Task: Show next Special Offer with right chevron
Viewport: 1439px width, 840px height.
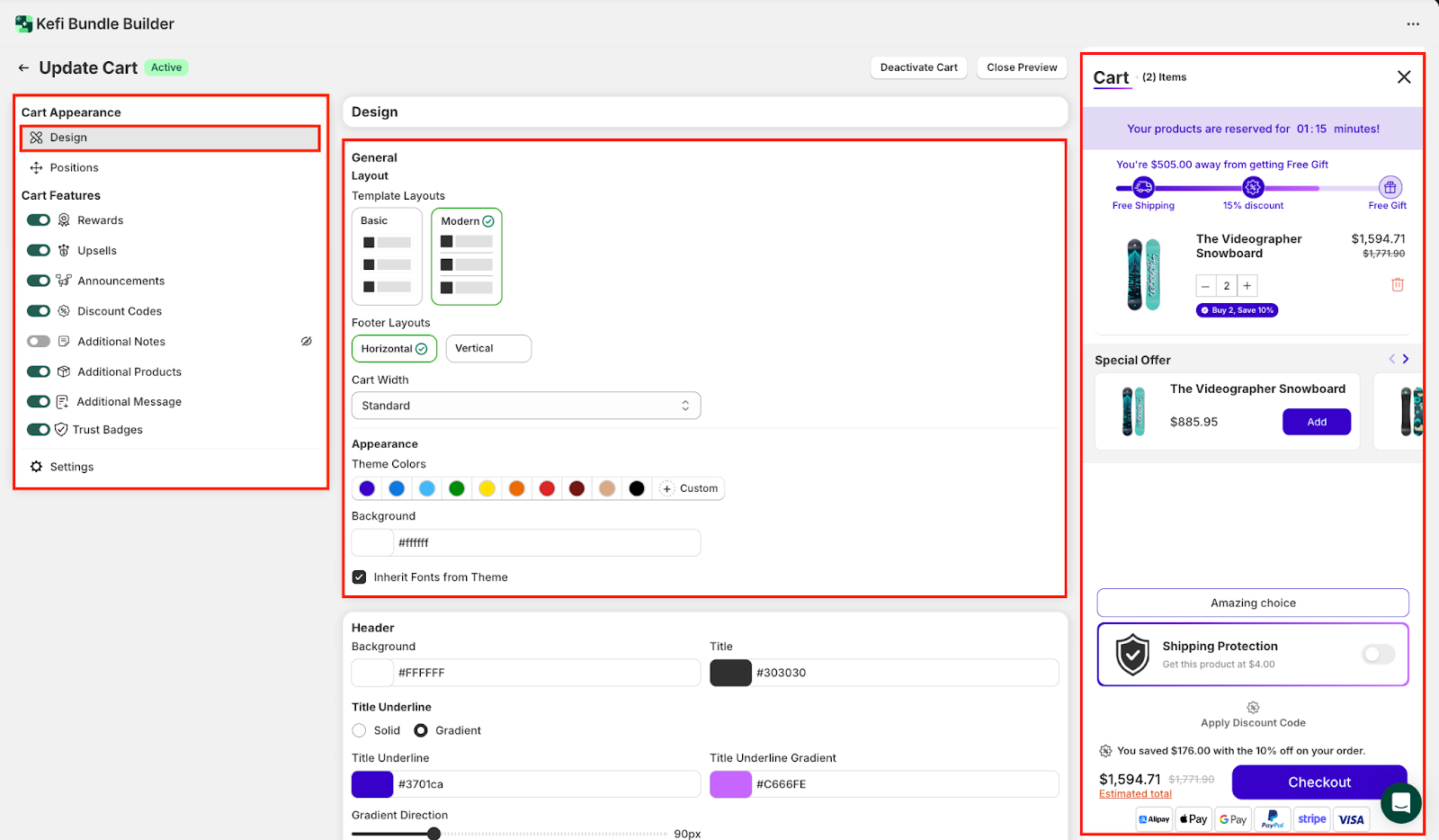Action: pyautogui.click(x=1406, y=359)
